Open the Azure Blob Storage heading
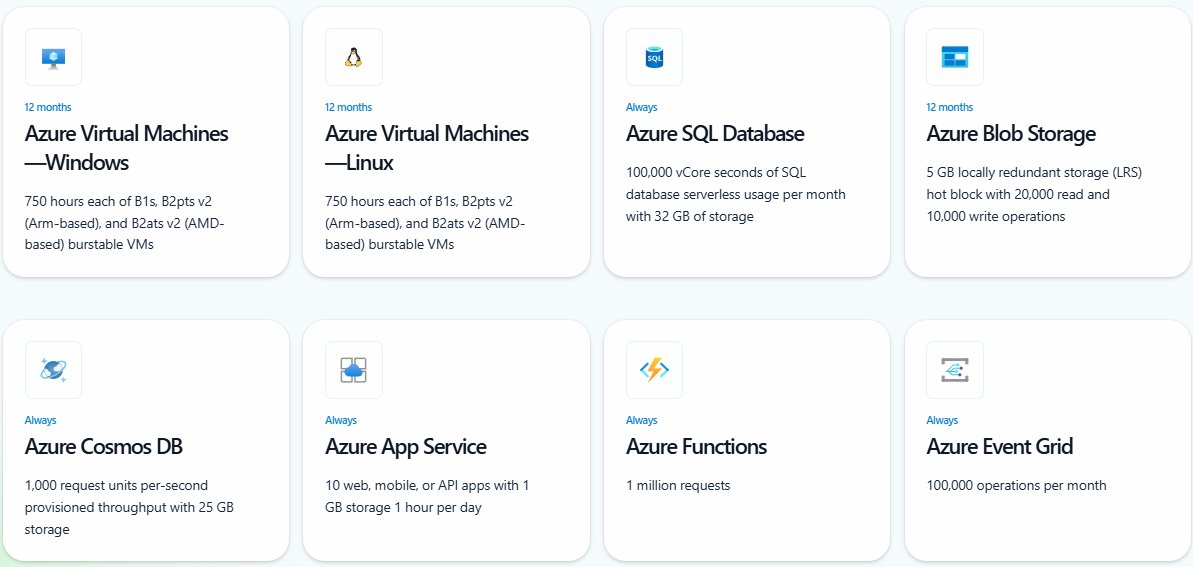Image resolution: width=1193 pixels, height=567 pixels. (x=1011, y=134)
